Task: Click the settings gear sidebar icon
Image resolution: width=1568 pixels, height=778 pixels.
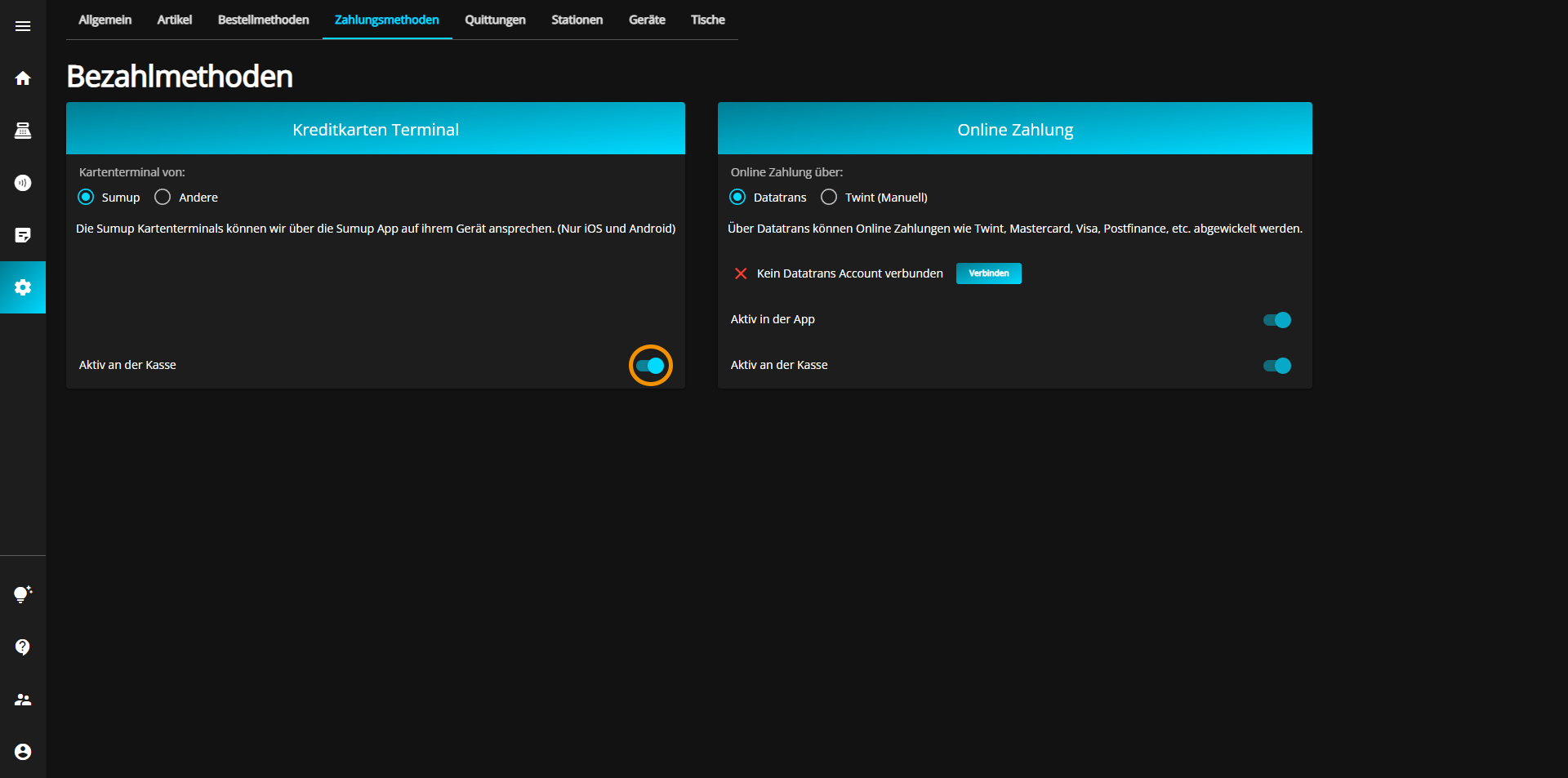Action: click(x=23, y=287)
